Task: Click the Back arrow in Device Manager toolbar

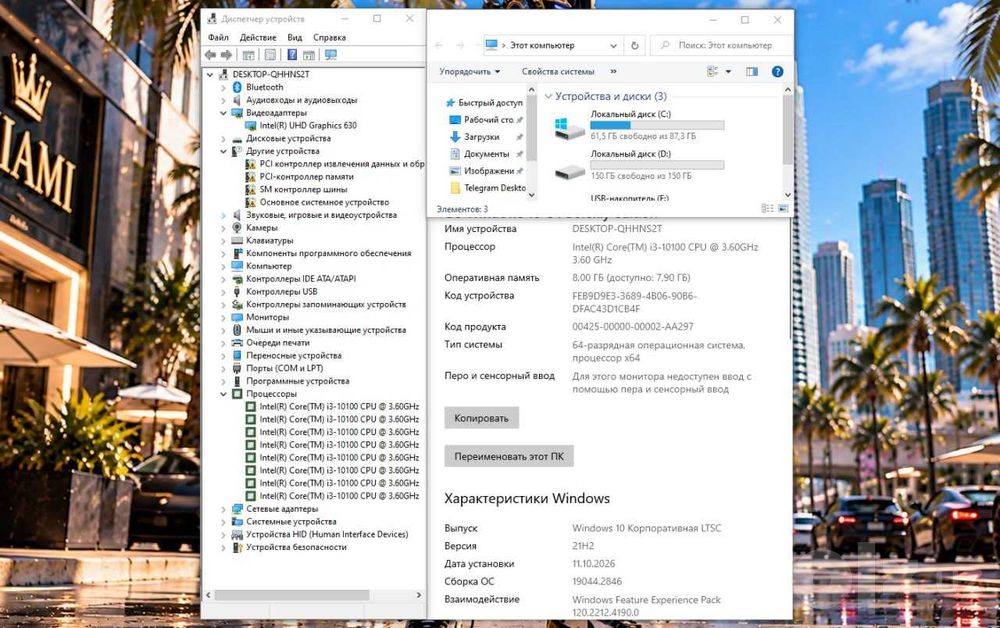Action: [210, 55]
